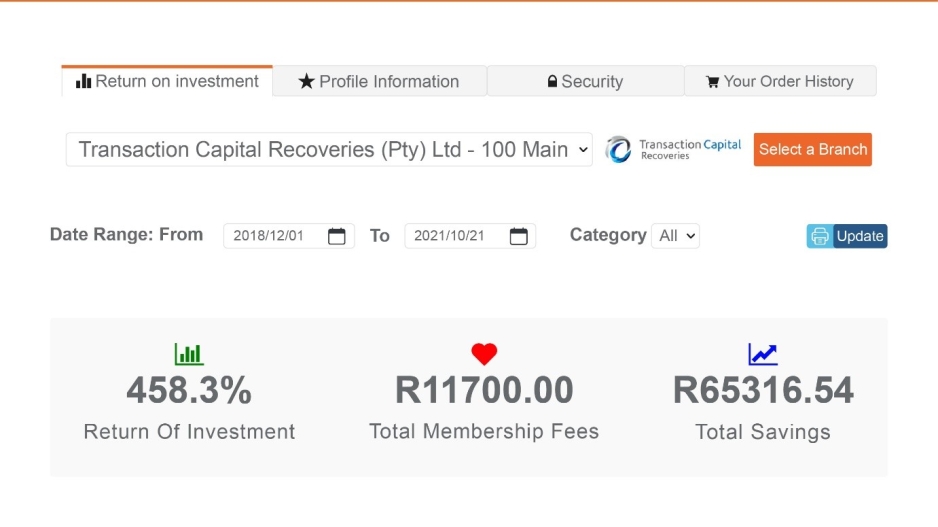
Task: Click the R65316.54 Total Savings figure
Action: pyautogui.click(x=763, y=390)
